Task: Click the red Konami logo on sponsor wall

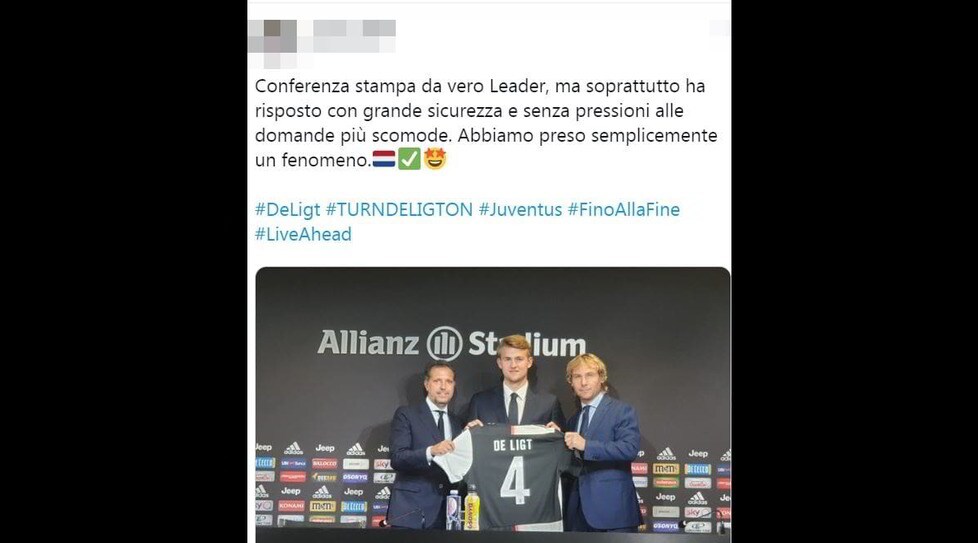Action: 291,506
